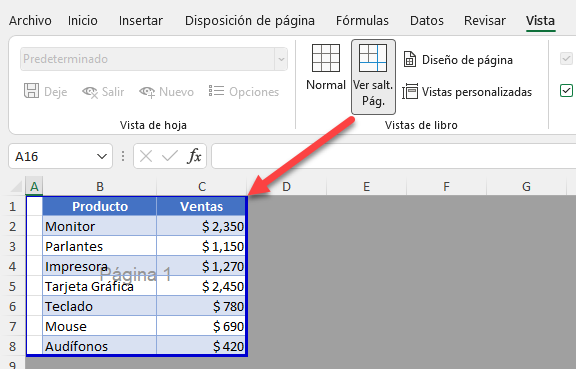The width and height of the screenshot is (576, 369).
Task: Select cell containing Tarjeta Gráfica
Action: (100, 286)
